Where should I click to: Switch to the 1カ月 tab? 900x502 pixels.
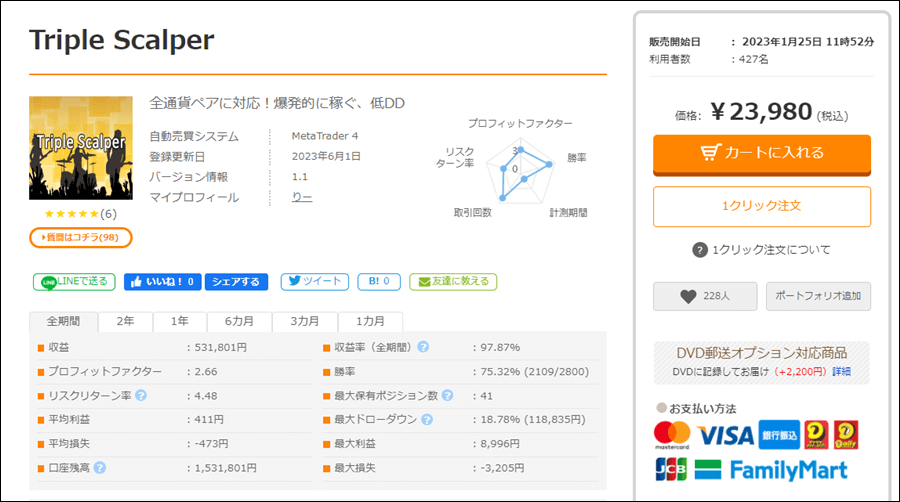[370, 321]
